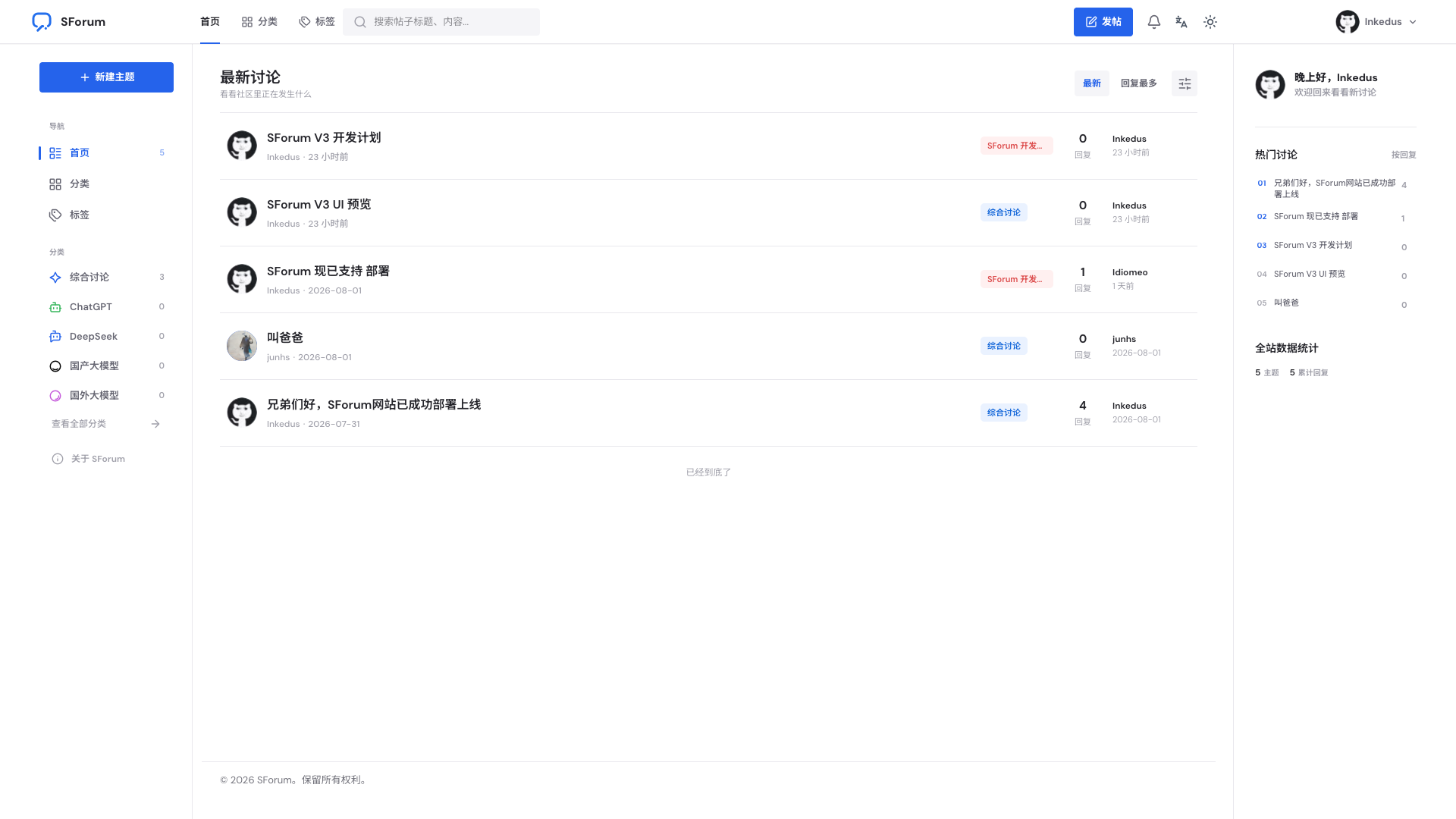
Task: Open the post SForum 现已支持 部署
Action: tap(328, 271)
